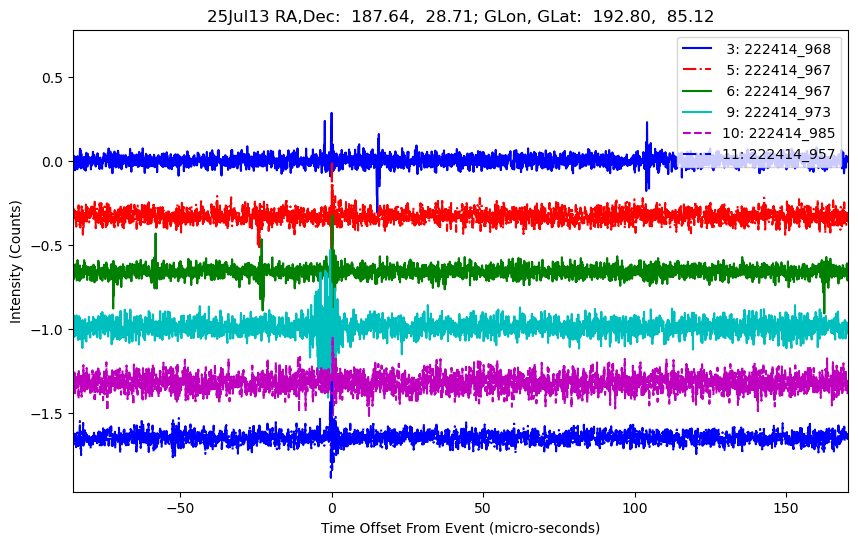Click legend entry '10: 222414_985'

pyautogui.click(x=778, y=133)
